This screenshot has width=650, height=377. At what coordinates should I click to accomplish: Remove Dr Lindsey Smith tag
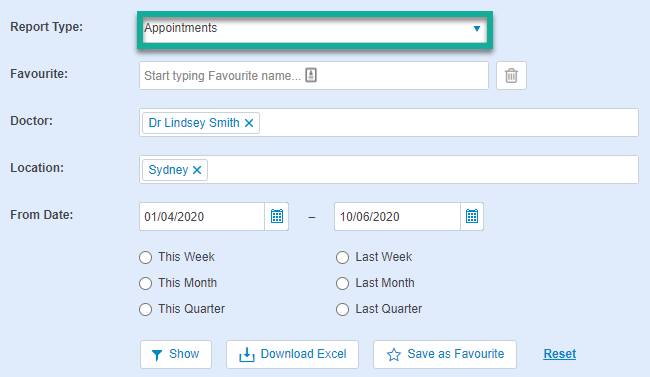point(249,123)
